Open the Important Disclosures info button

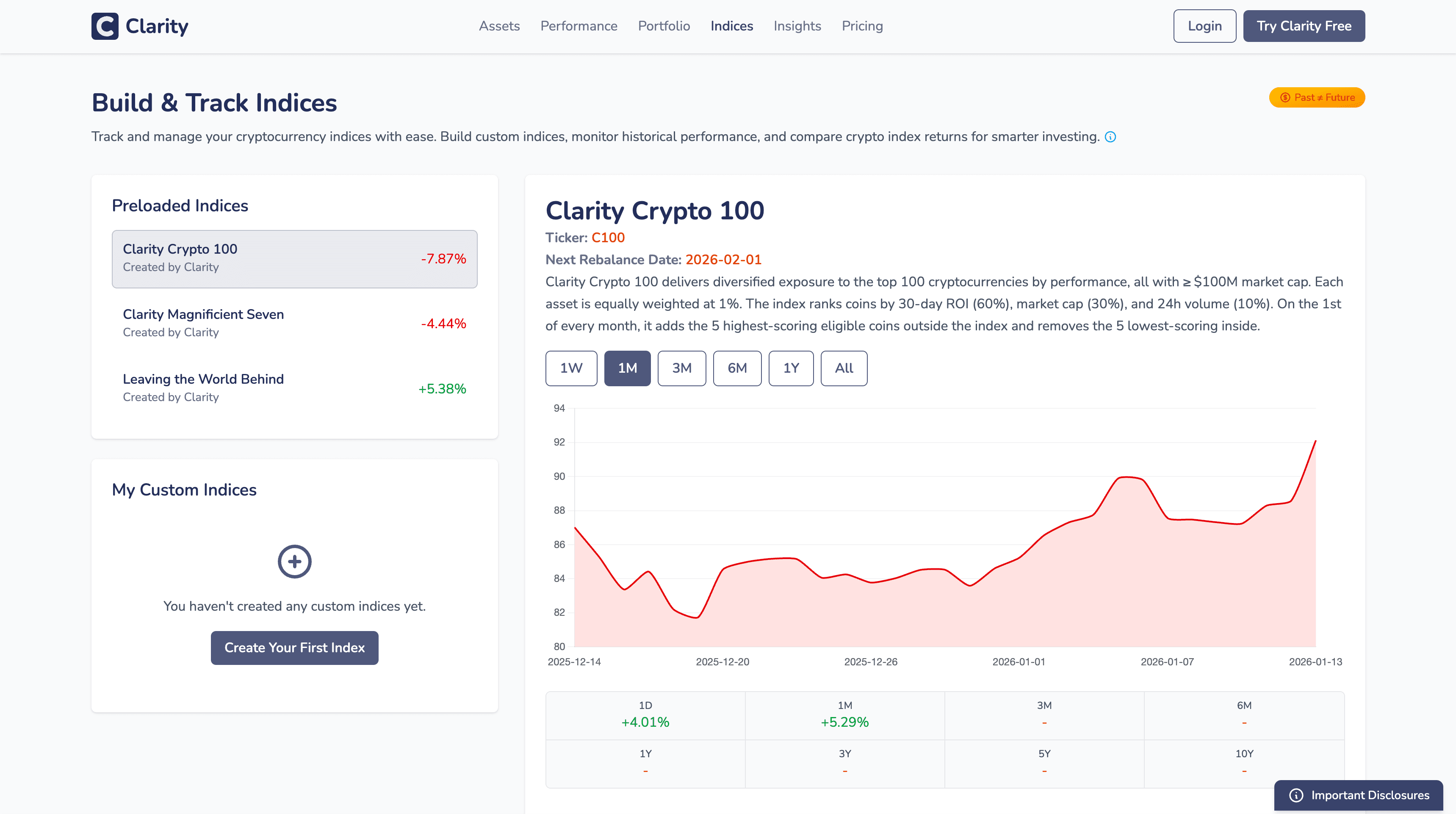coord(1358,795)
